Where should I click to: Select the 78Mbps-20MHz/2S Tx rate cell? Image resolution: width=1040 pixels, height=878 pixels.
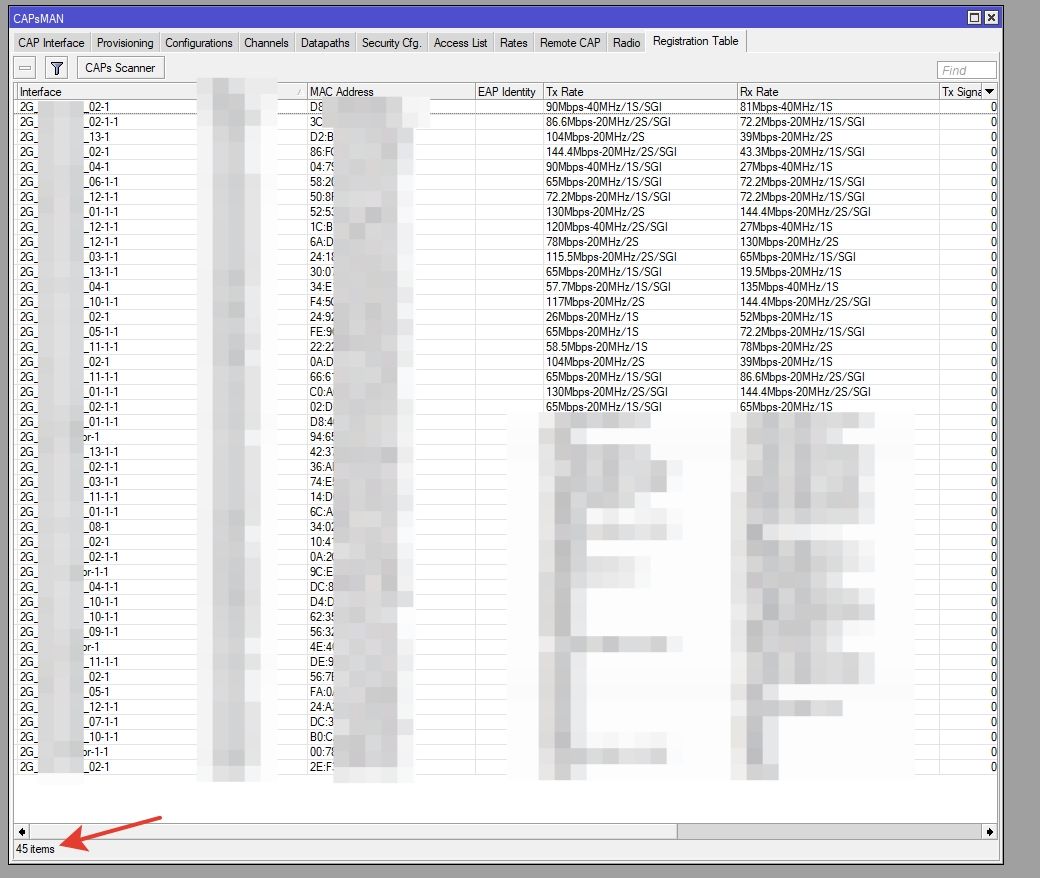[x=592, y=242]
